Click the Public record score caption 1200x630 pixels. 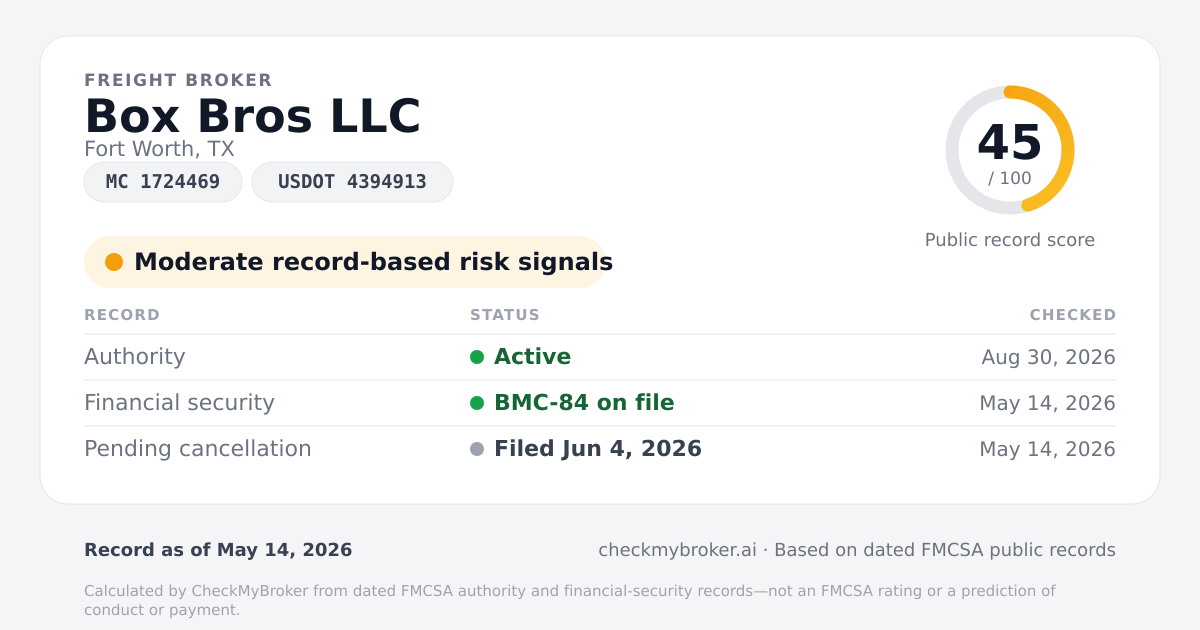[x=1010, y=240]
